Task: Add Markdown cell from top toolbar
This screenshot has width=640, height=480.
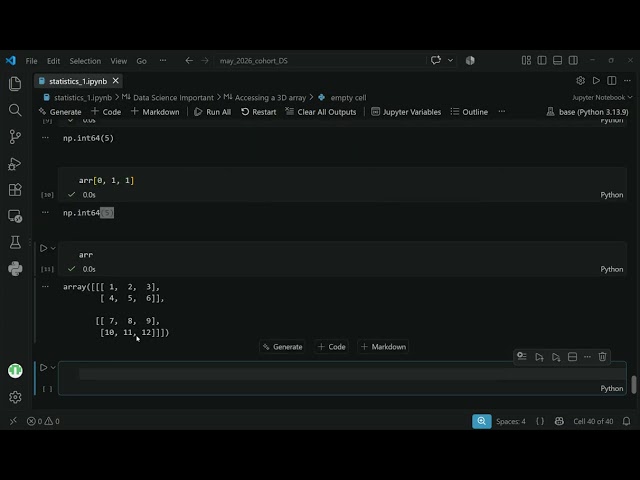Action: pyautogui.click(x=155, y=112)
